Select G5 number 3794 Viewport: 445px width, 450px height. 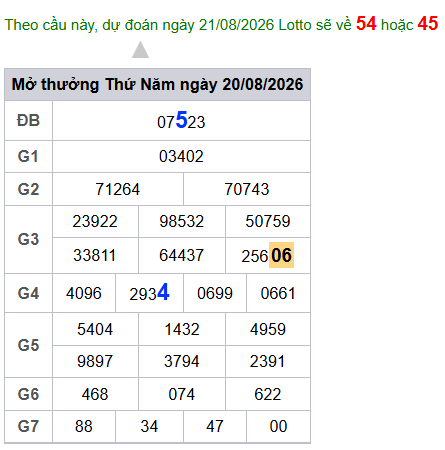pyautogui.click(x=182, y=361)
